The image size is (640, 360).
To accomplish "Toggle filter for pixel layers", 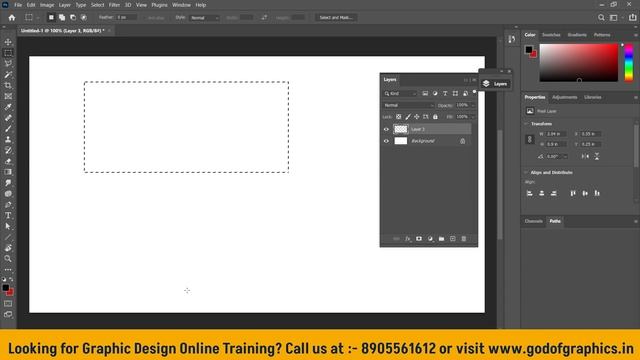I will point(425,93).
